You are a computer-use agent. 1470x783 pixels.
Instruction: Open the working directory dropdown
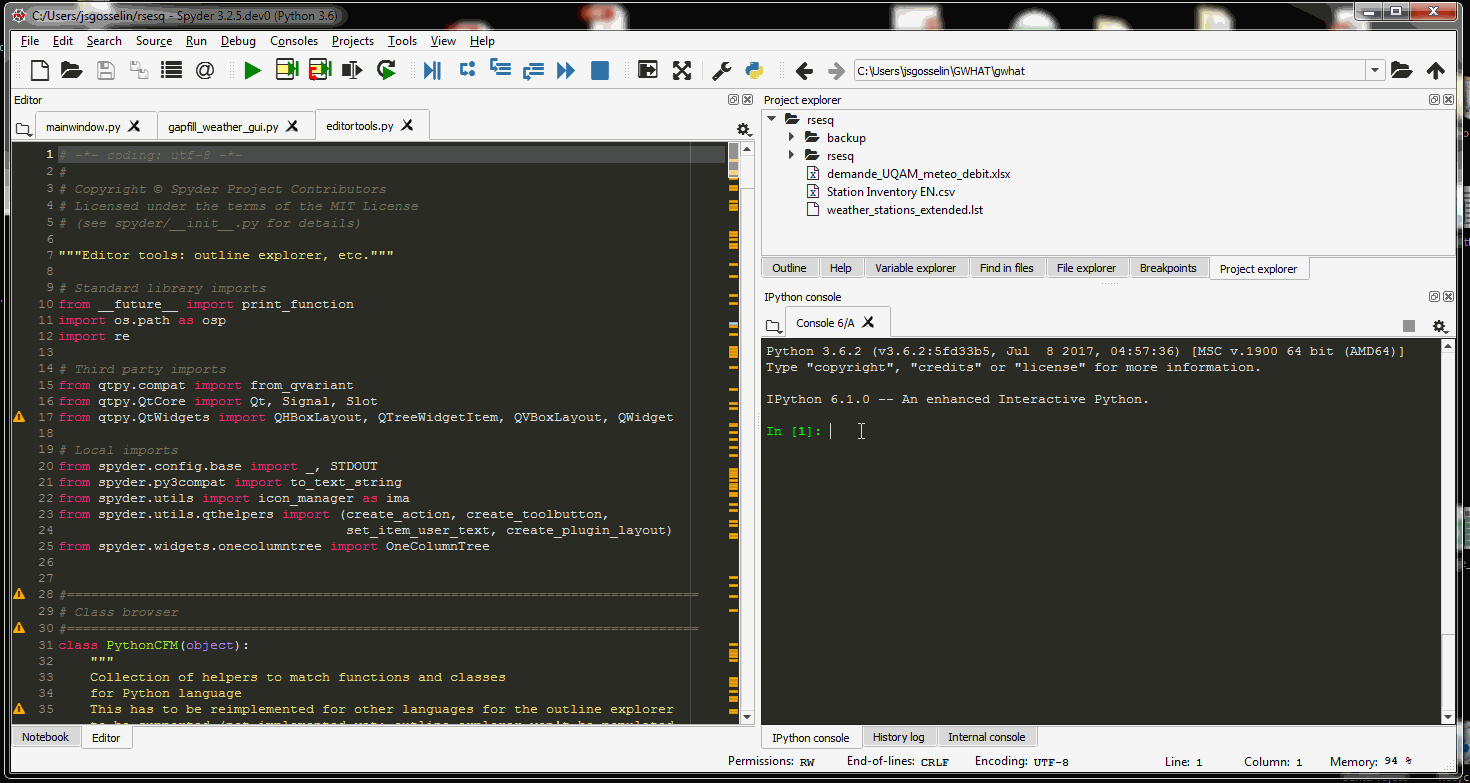[1373, 70]
